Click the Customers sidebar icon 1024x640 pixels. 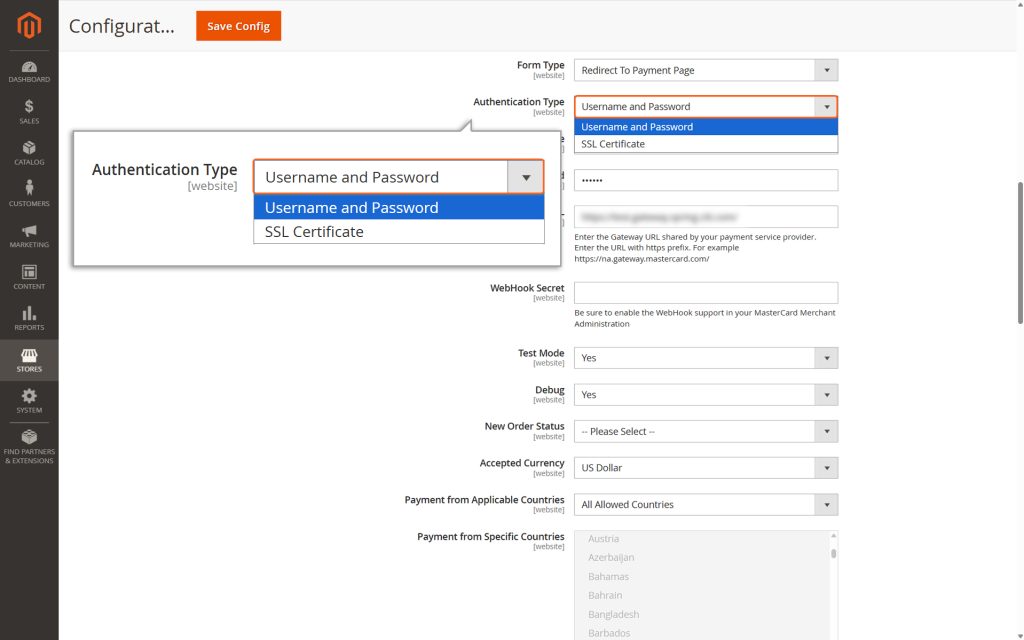tap(29, 195)
